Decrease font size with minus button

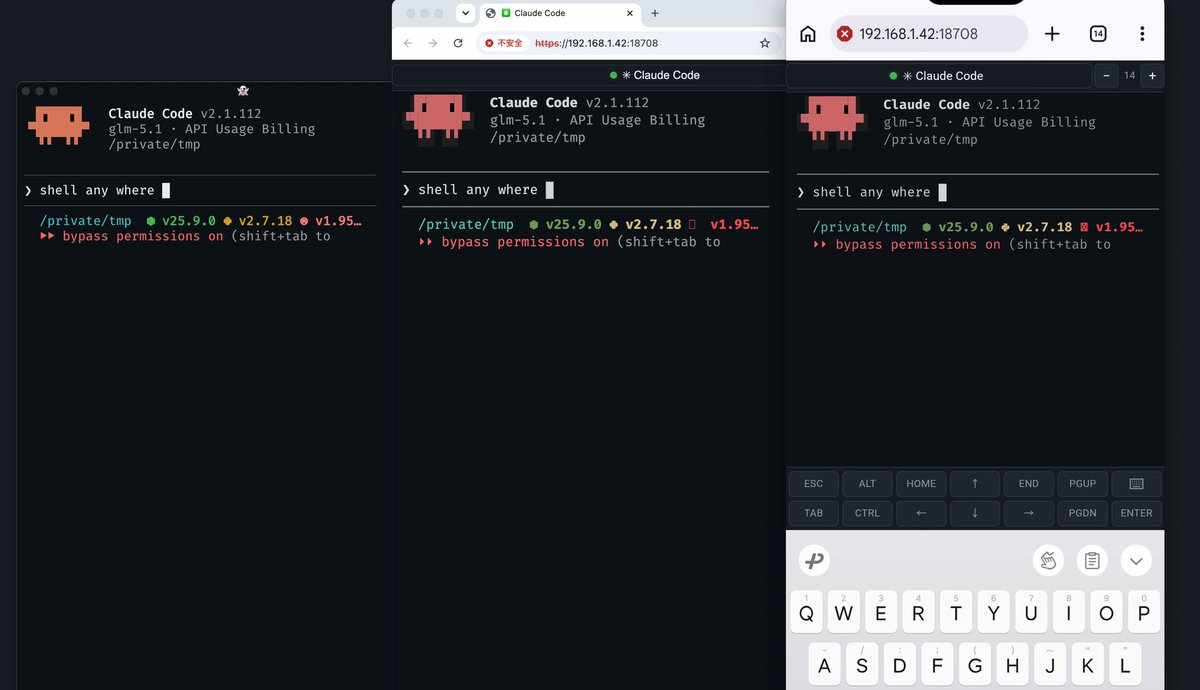click(x=1106, y=76)
